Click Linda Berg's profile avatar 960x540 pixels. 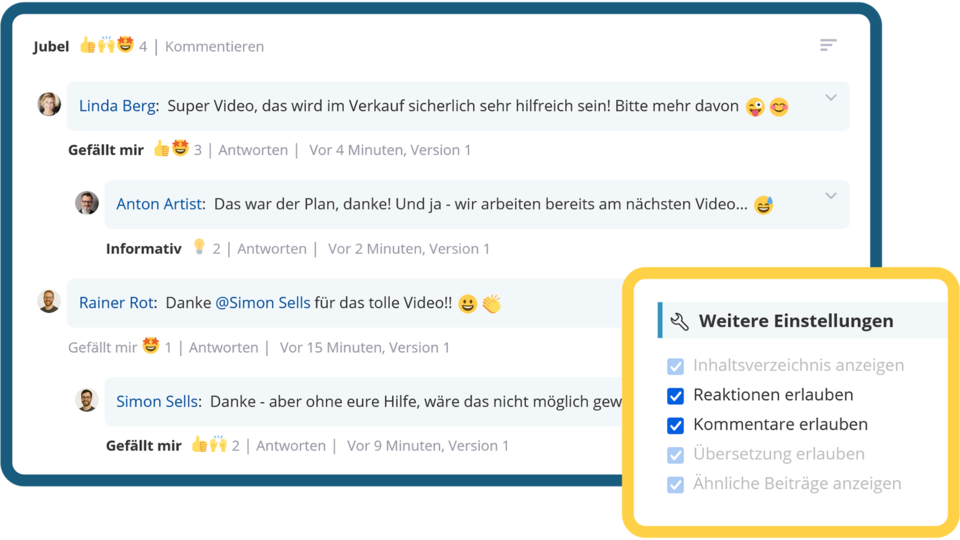coord(49,105)
